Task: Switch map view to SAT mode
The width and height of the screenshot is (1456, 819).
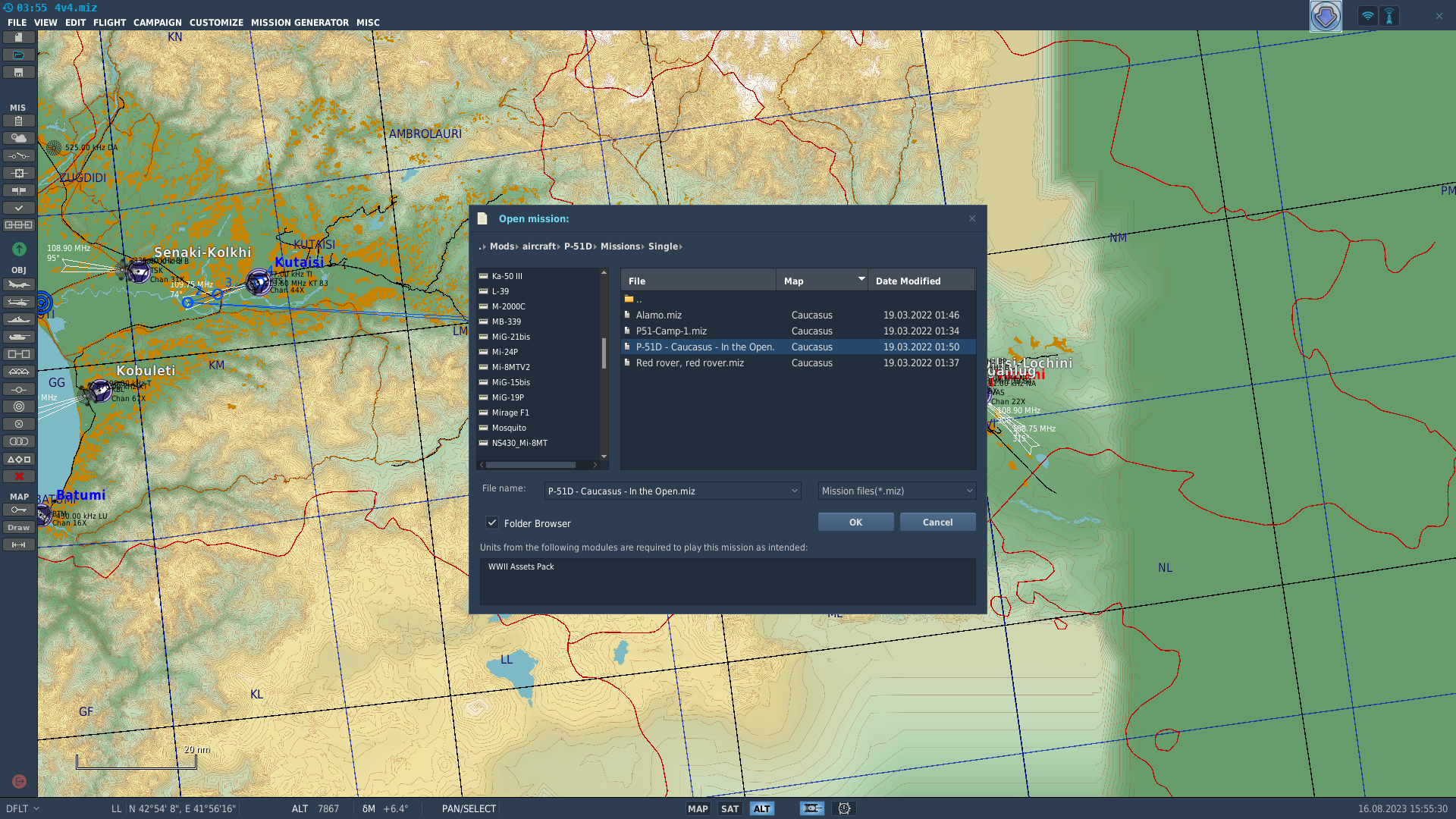Action: [730, 808]
